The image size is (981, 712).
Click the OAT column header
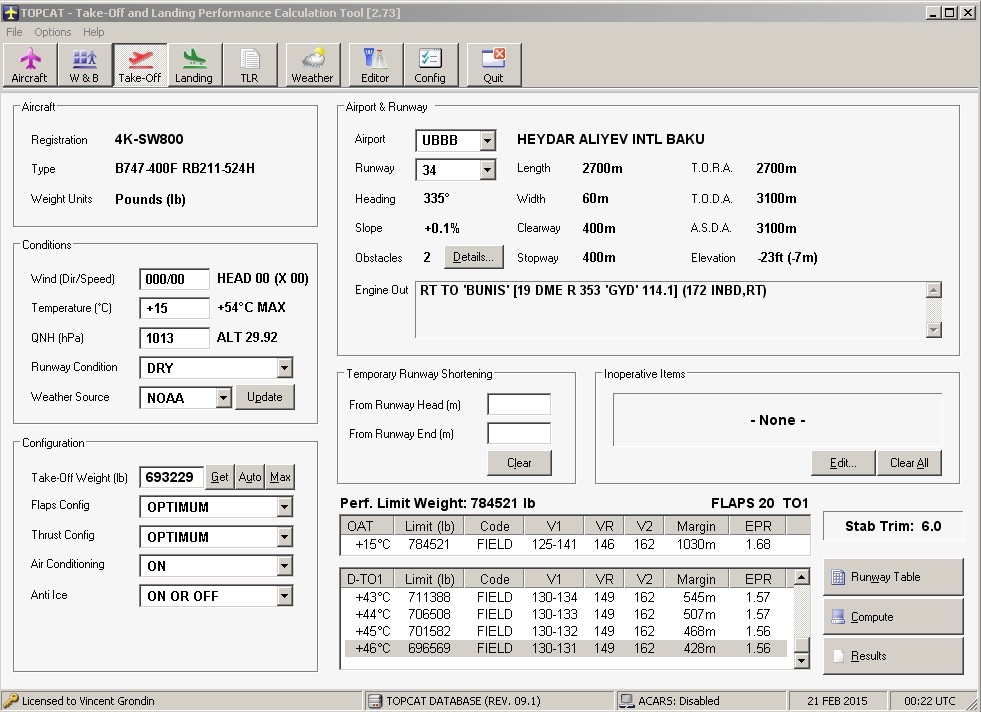point(367,526)
